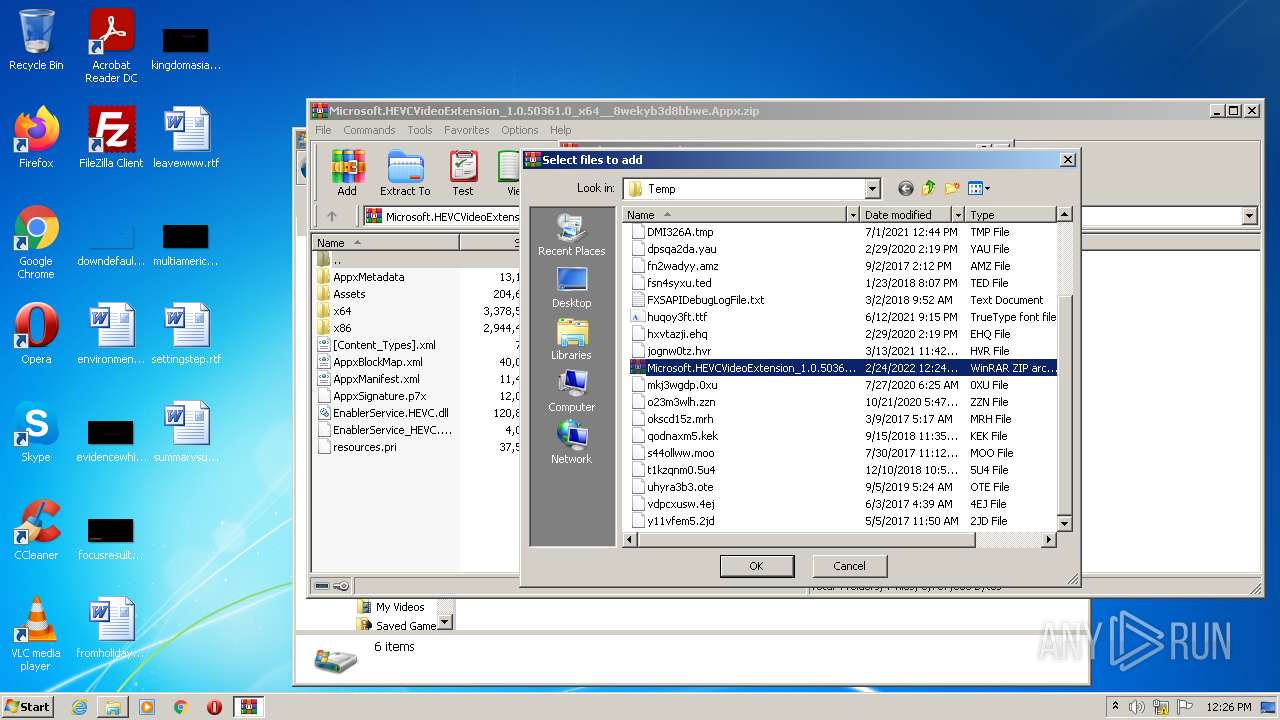Click the Type column header
1280x720 pixels.
tap(1010, 215)
